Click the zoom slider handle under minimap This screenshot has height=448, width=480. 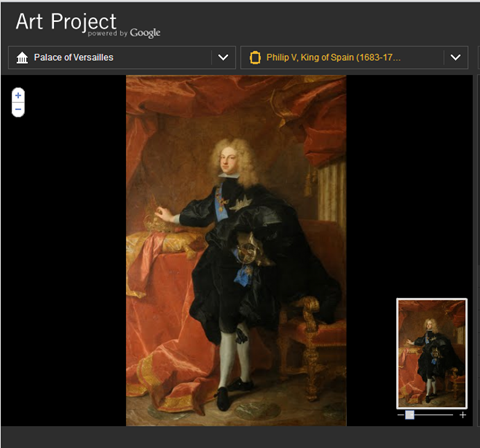[x=409, y=415]
